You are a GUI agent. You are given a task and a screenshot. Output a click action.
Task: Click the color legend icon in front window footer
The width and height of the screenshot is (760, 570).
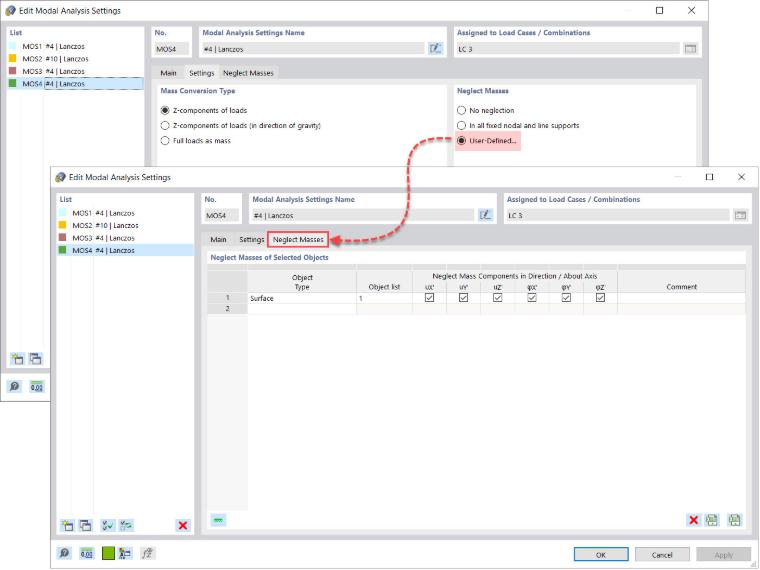point(126,553)
